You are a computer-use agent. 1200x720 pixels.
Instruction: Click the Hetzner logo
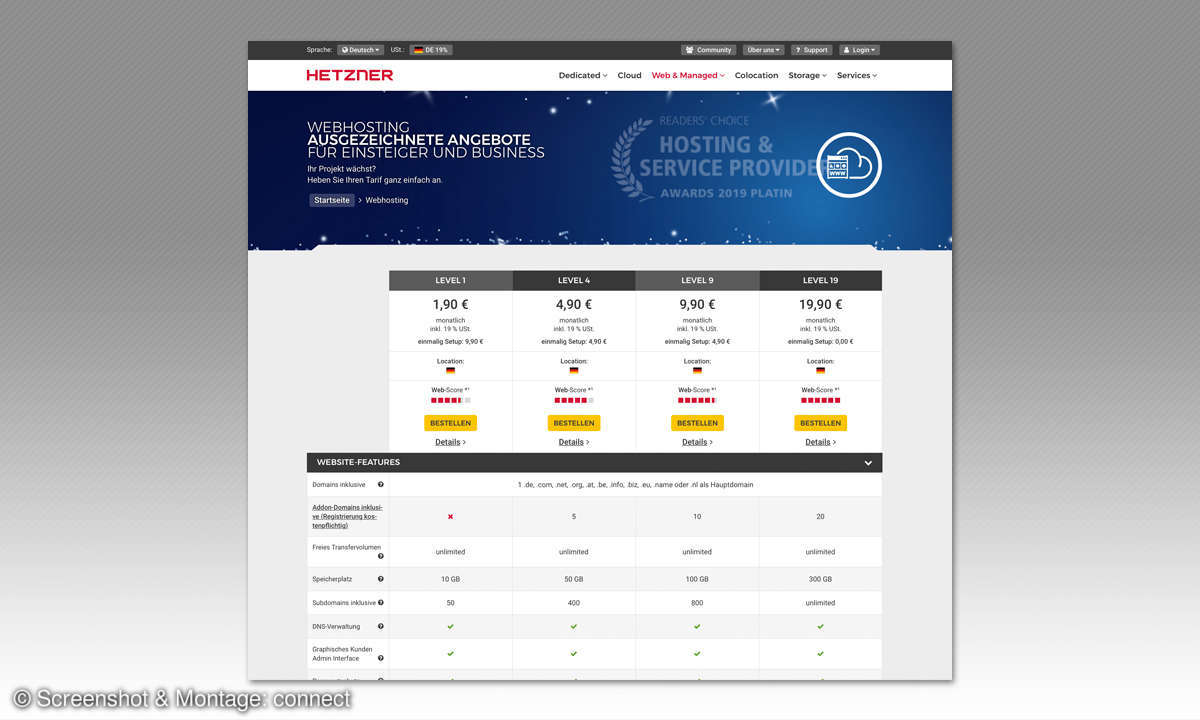click(x=350, y=75)
